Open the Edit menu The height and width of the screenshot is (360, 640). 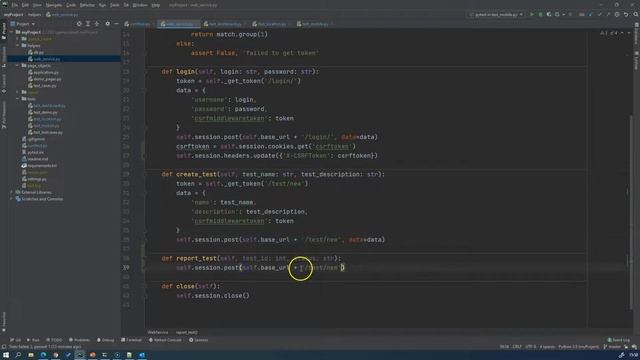point(25,5)
